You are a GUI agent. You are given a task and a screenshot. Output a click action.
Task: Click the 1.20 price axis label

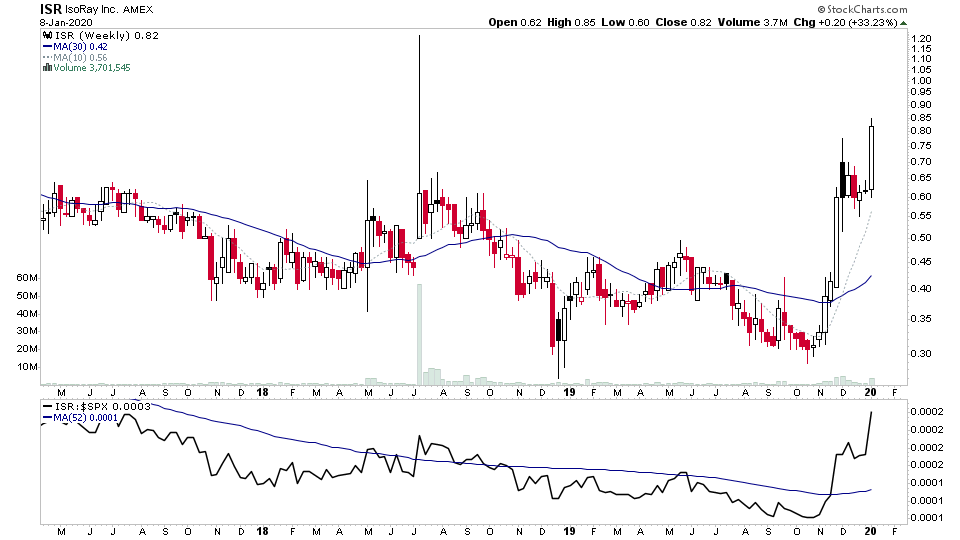(921, 39)
